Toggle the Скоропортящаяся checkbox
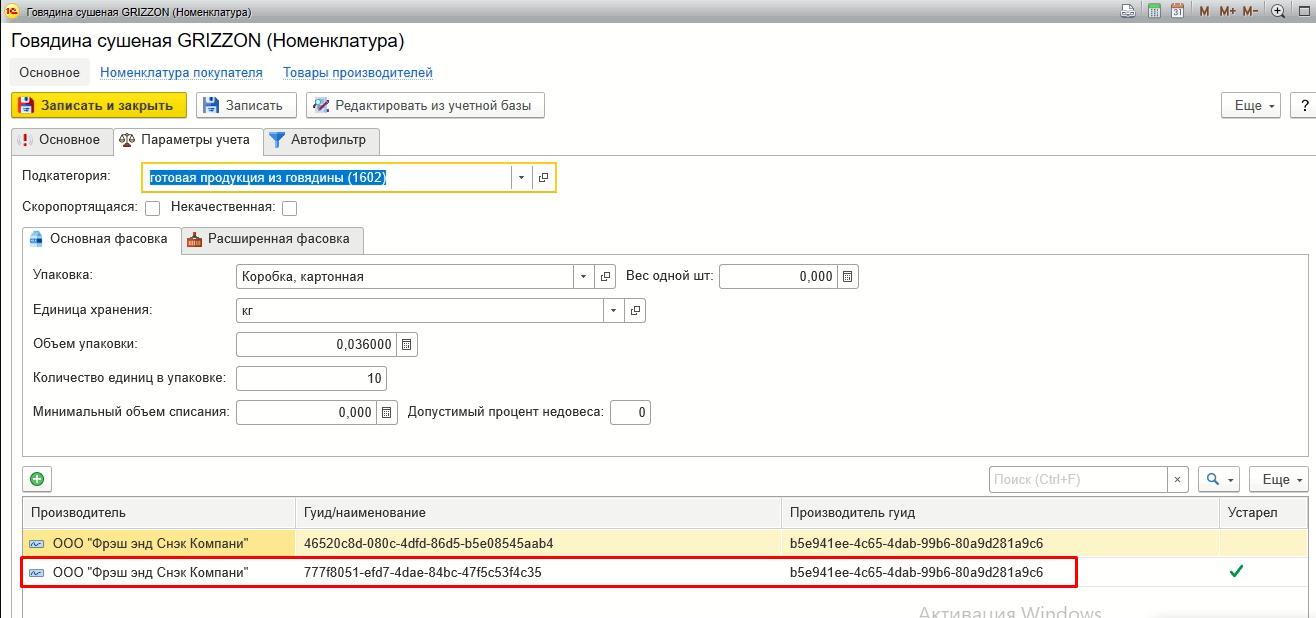Viewport: 1316px width, 618px height. (153, 208)
